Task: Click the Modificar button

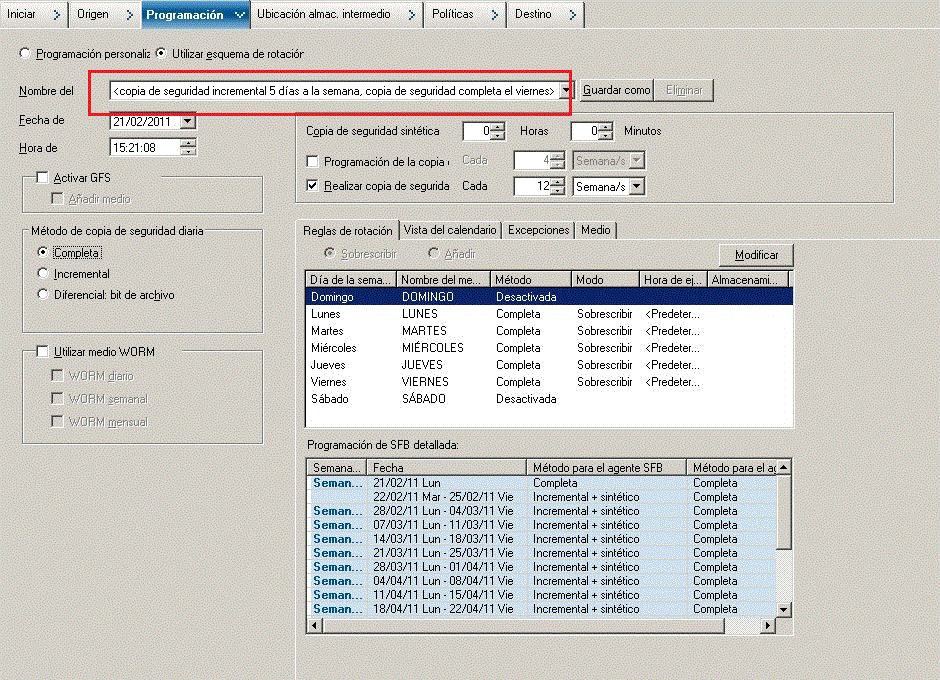Action: [x=756, y=255]
